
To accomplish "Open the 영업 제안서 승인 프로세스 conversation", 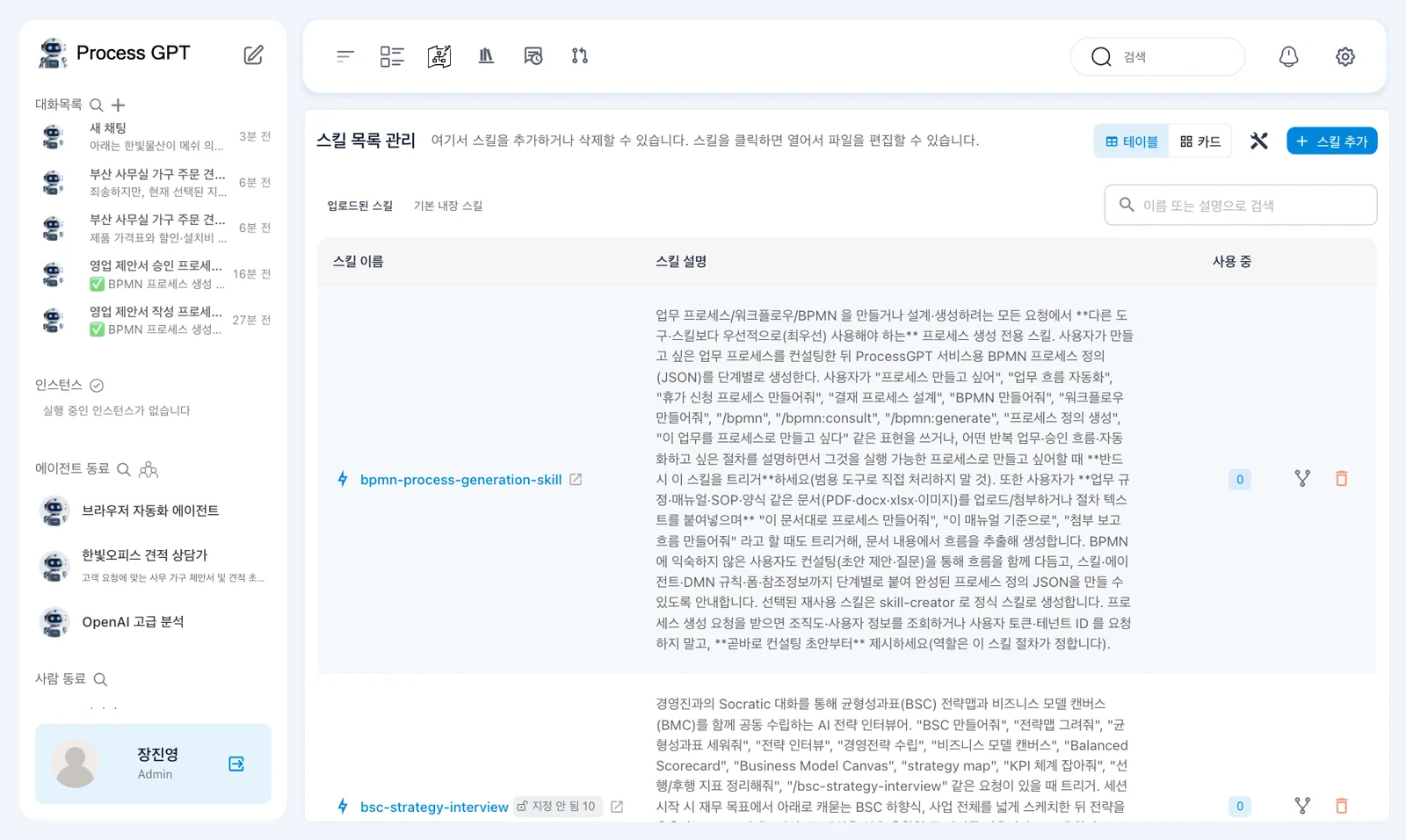I will (x=154, y=274).
